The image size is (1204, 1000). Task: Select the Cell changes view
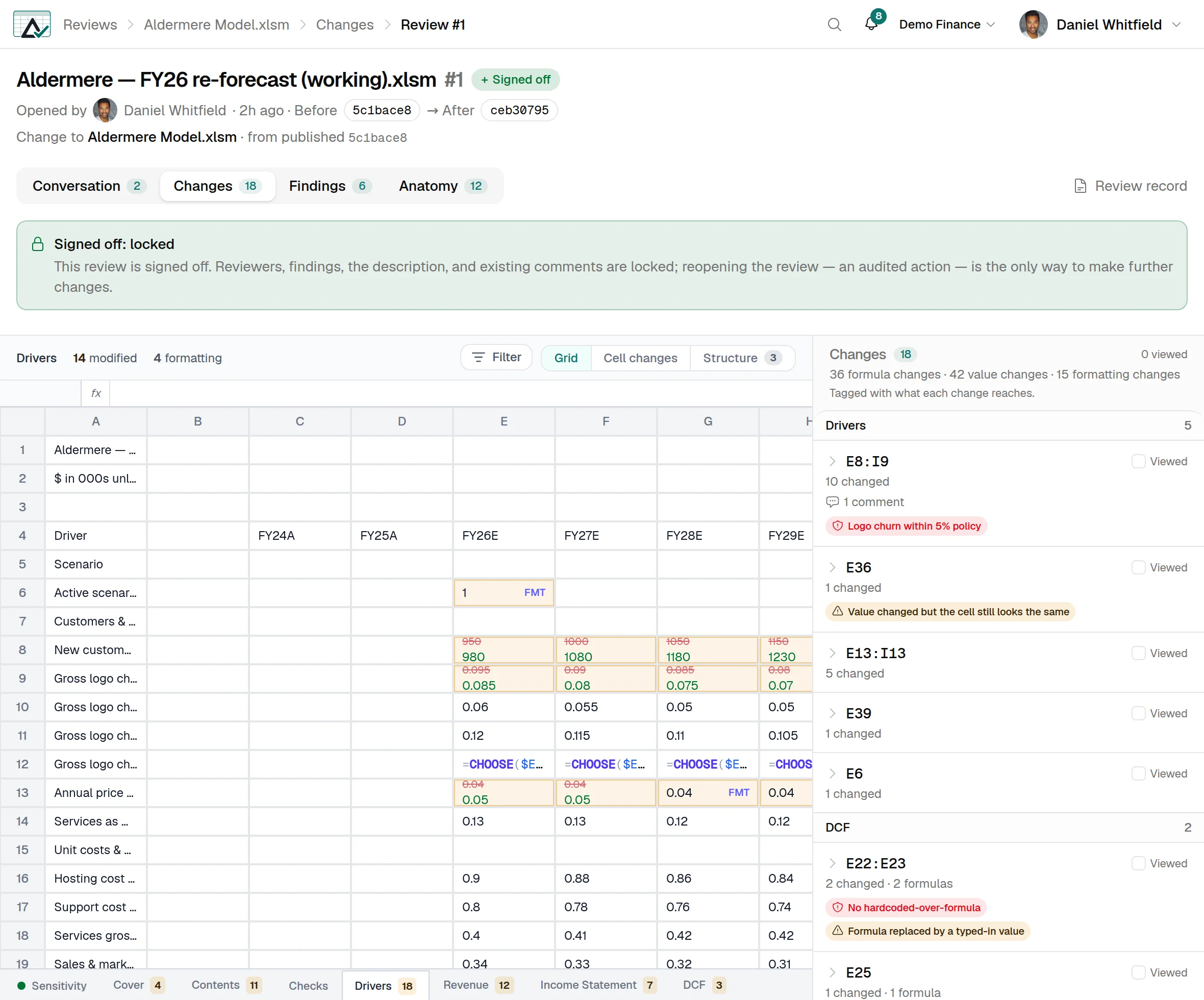640,358
